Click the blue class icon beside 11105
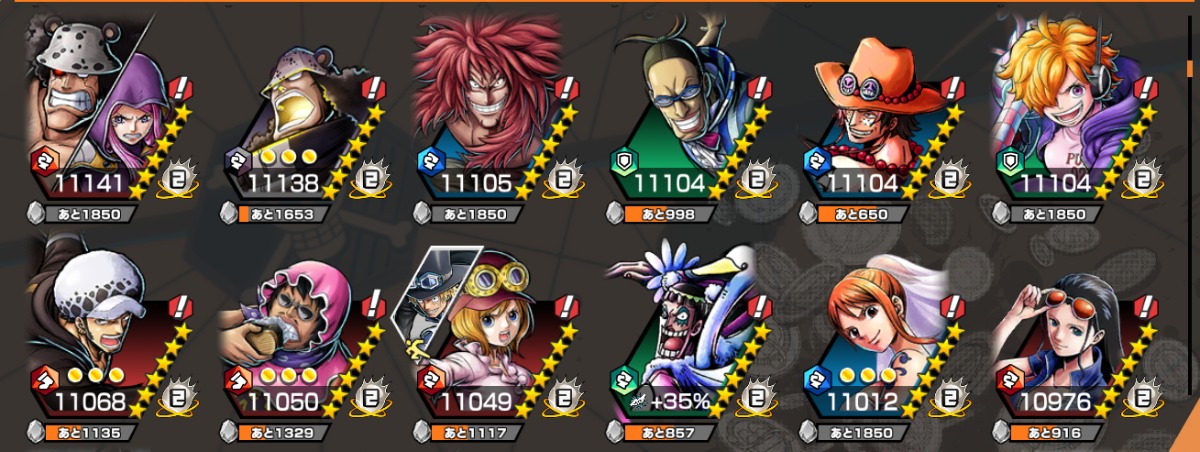Screen dimensions: 1200x452 430,161
